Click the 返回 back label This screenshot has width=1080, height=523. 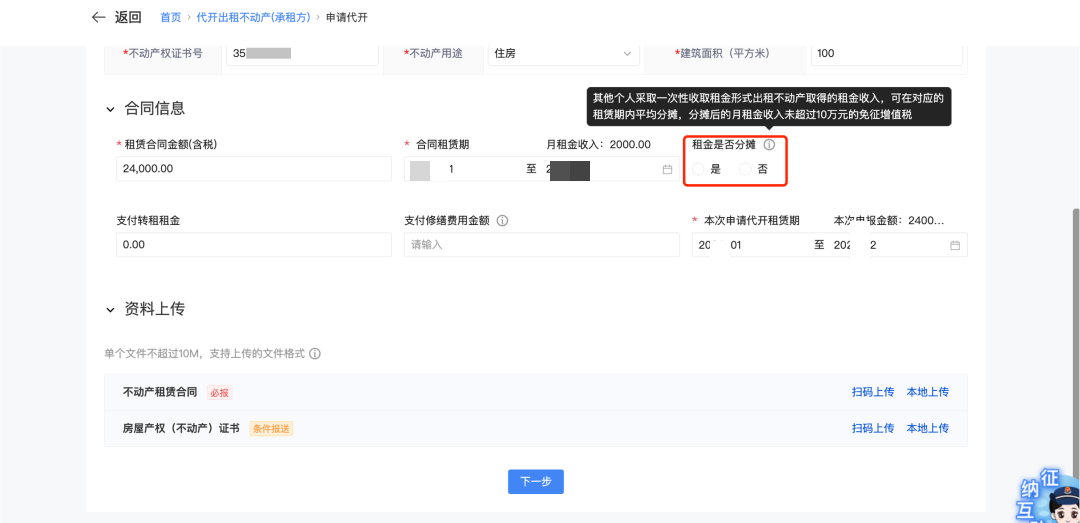[x=128, y=17]
